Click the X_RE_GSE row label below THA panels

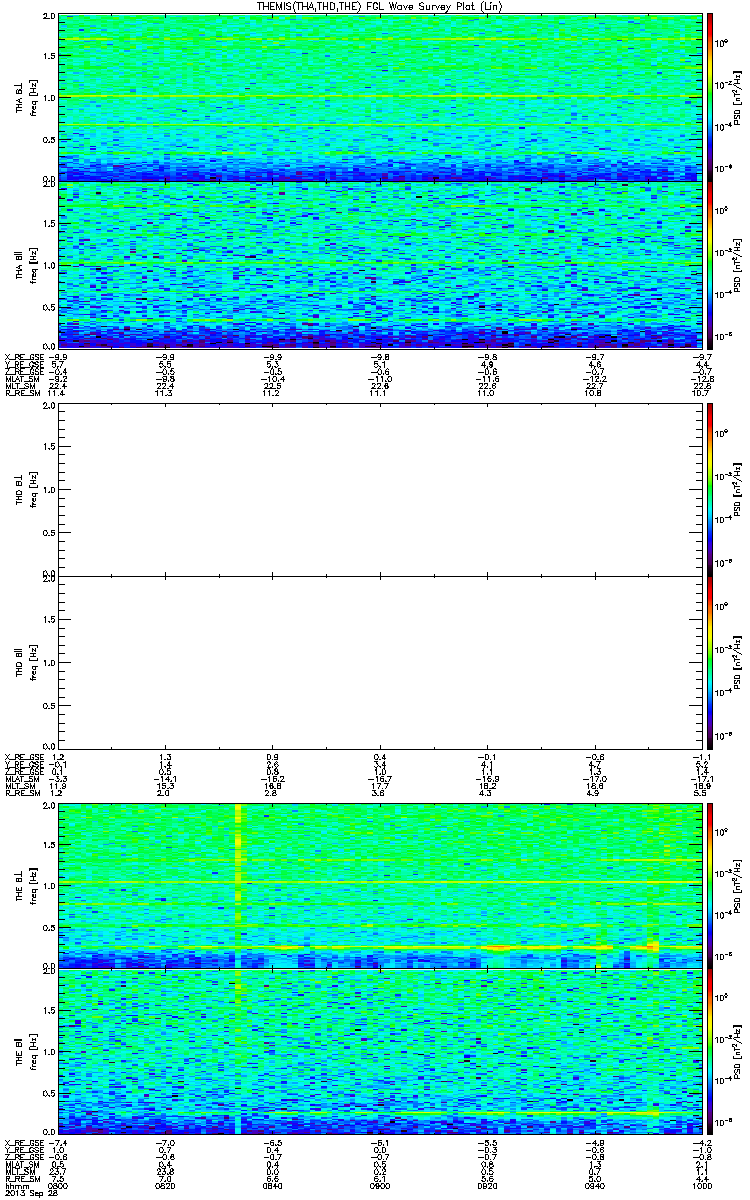(22, 356)
